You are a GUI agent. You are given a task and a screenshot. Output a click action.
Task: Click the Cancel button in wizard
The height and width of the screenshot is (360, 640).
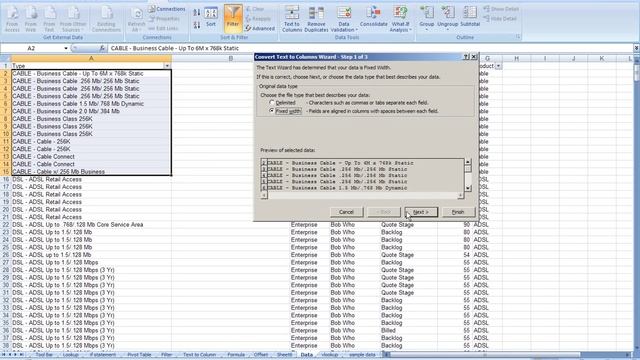pyautogui.click(x=346, y=212)
